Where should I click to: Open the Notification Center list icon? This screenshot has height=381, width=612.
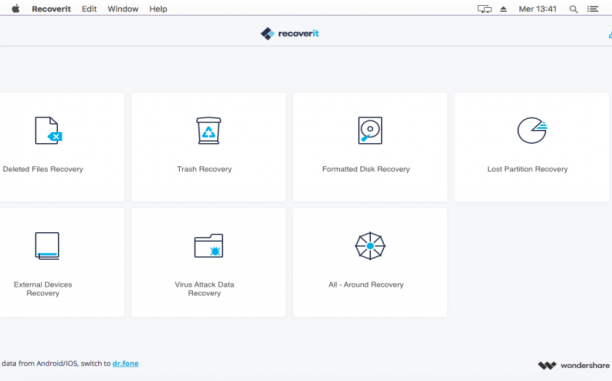pos(592,9)
